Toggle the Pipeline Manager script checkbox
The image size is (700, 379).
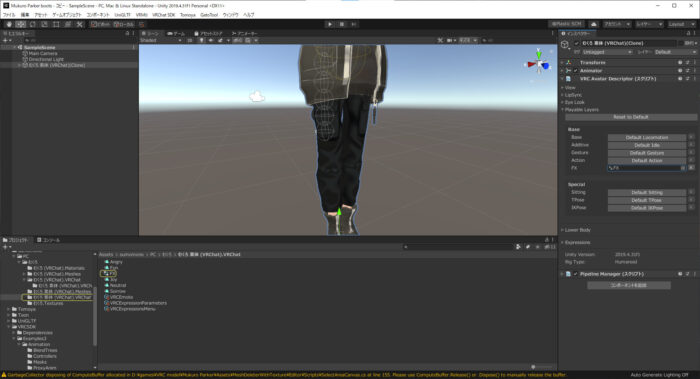tap(575, 274)
